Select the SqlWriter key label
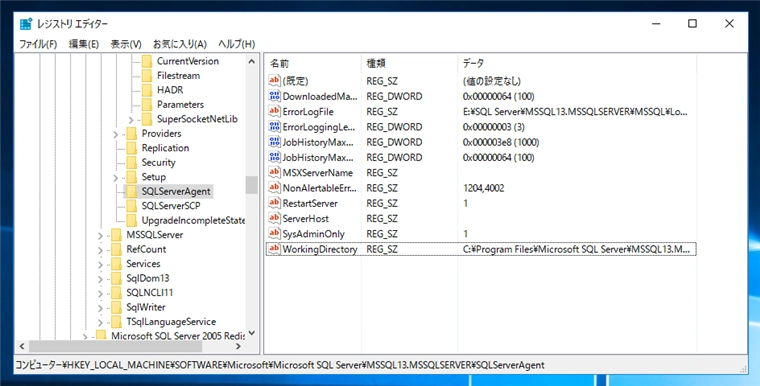760x386 pixels. 146,307
